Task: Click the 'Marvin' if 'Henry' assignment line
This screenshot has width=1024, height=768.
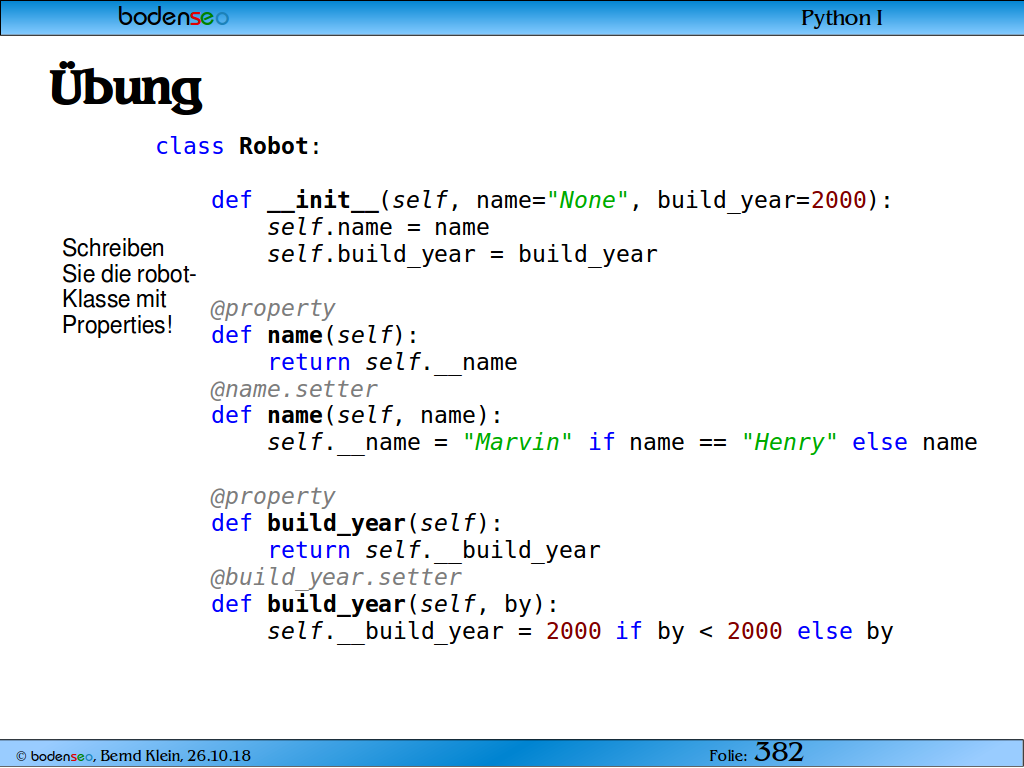Action: tap(622, 443)
